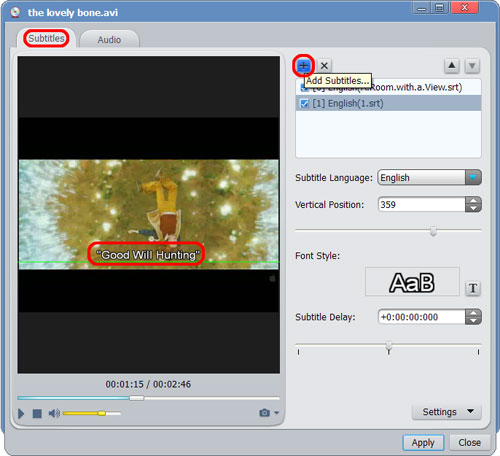This screenshot has width=500, height=456.
Task: Click the volume slider handle
Action: (x=102, y=413)
